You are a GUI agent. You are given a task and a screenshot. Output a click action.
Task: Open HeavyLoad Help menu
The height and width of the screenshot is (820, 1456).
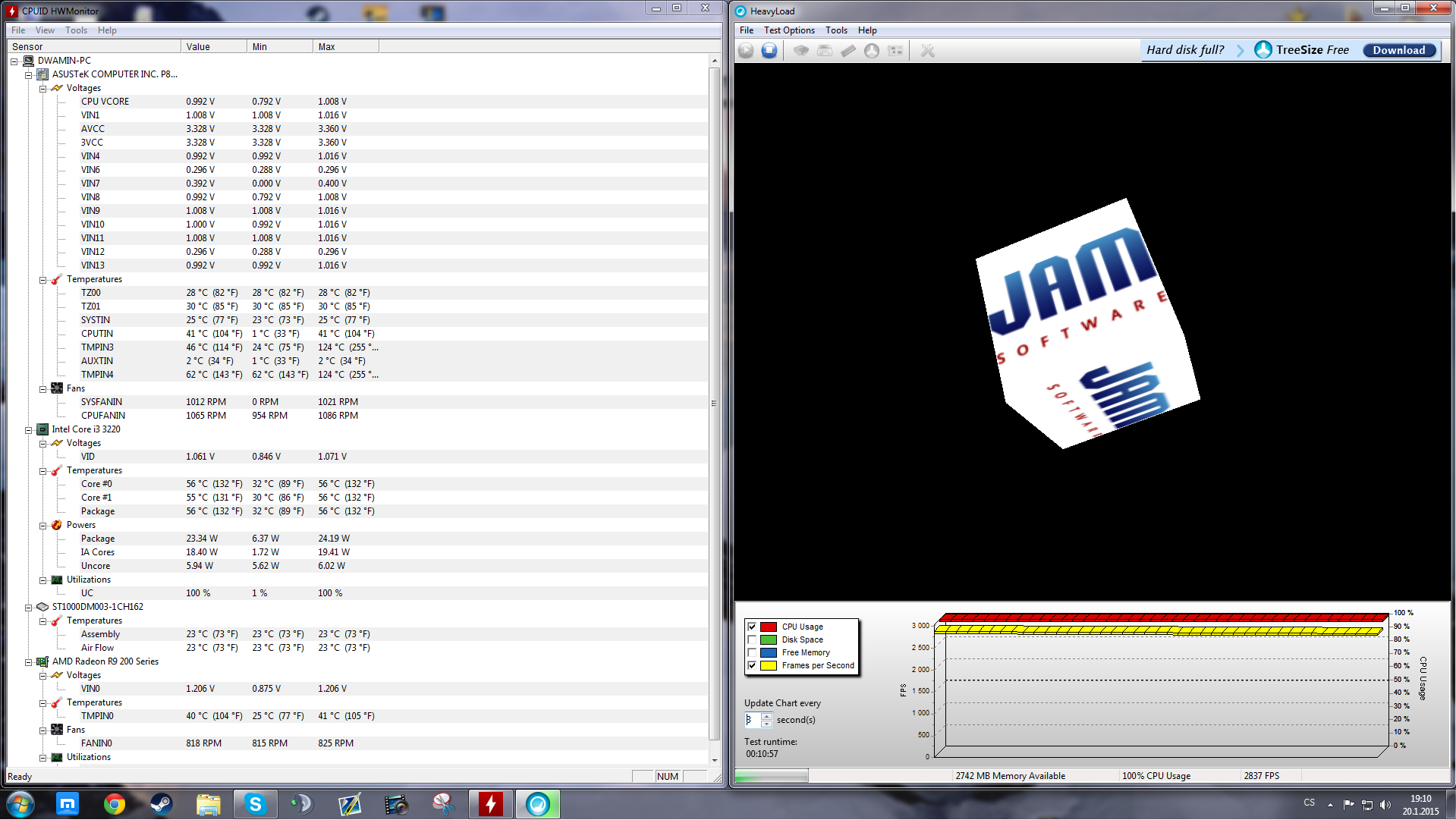coord(867,30)
